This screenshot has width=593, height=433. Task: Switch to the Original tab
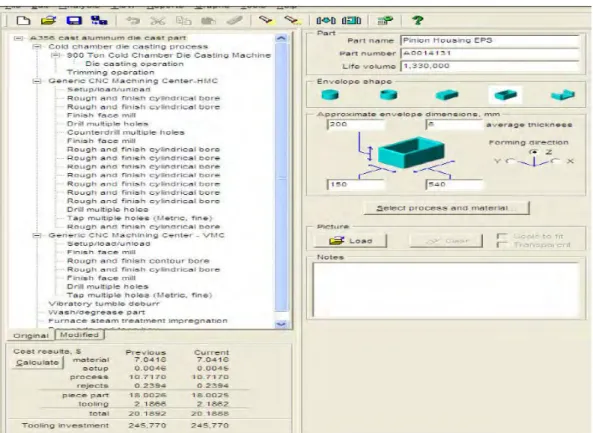click(31, 335)
